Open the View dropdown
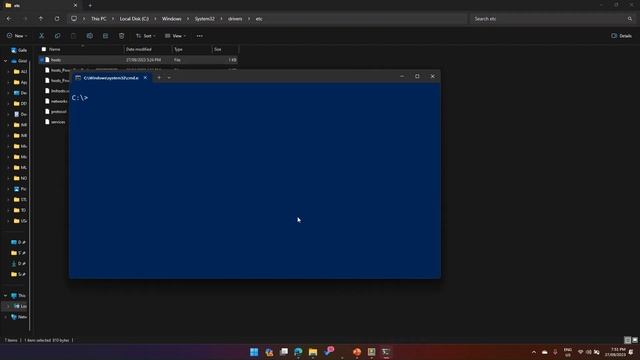640x360 pixels. [x=175, y=36]
